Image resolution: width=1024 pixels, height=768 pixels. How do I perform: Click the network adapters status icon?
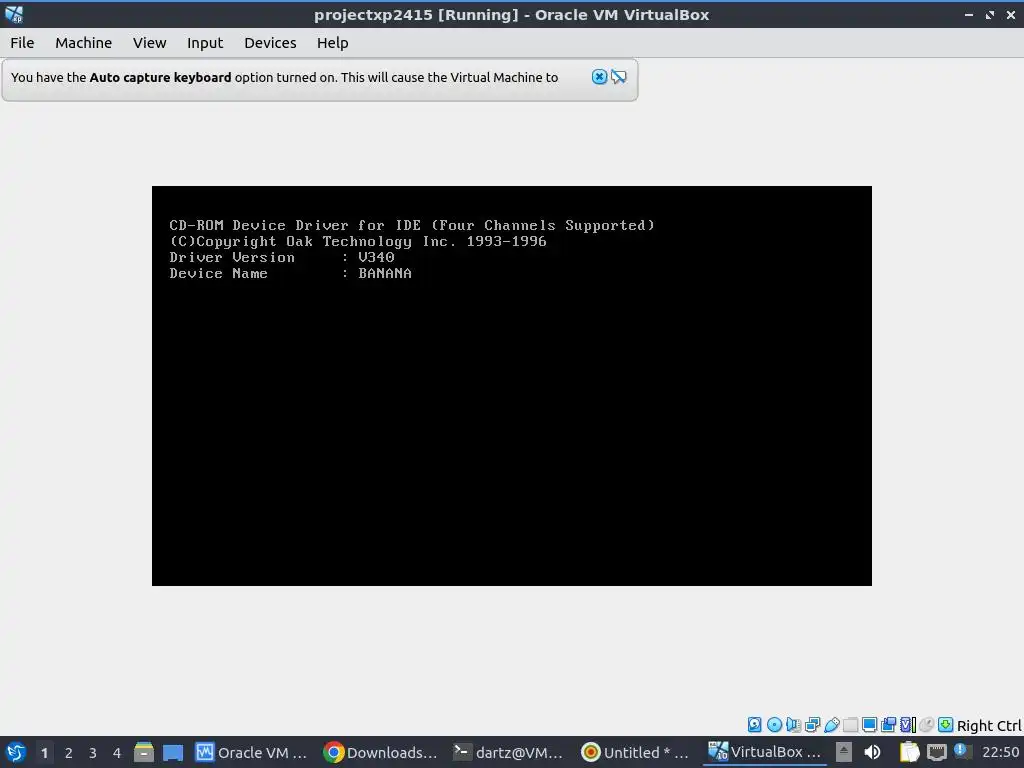[812, 724]
